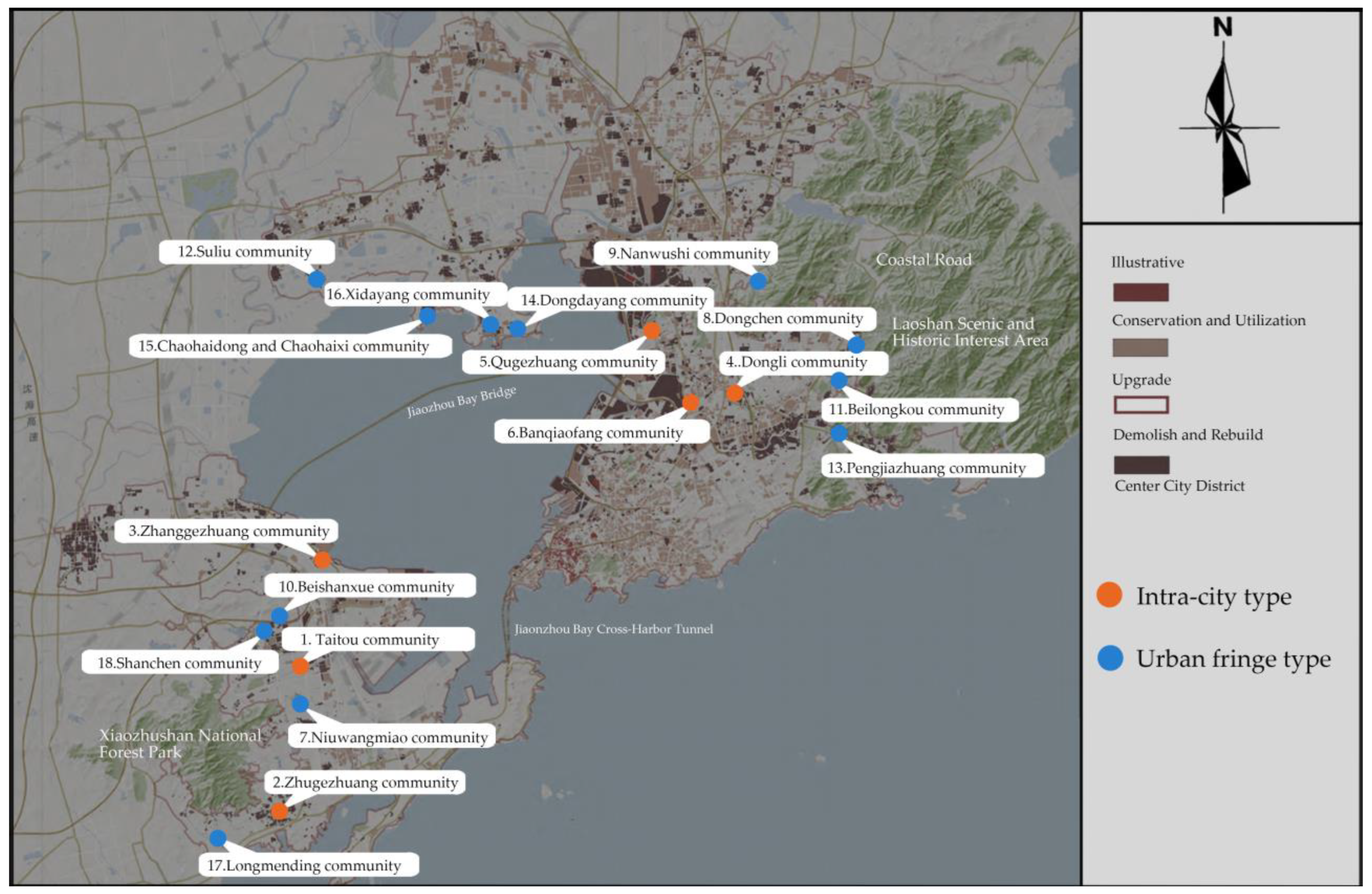Click orange marker for Qugezhuang community
The height and width of the screenshot is (894, 1372).
(651, 331)
